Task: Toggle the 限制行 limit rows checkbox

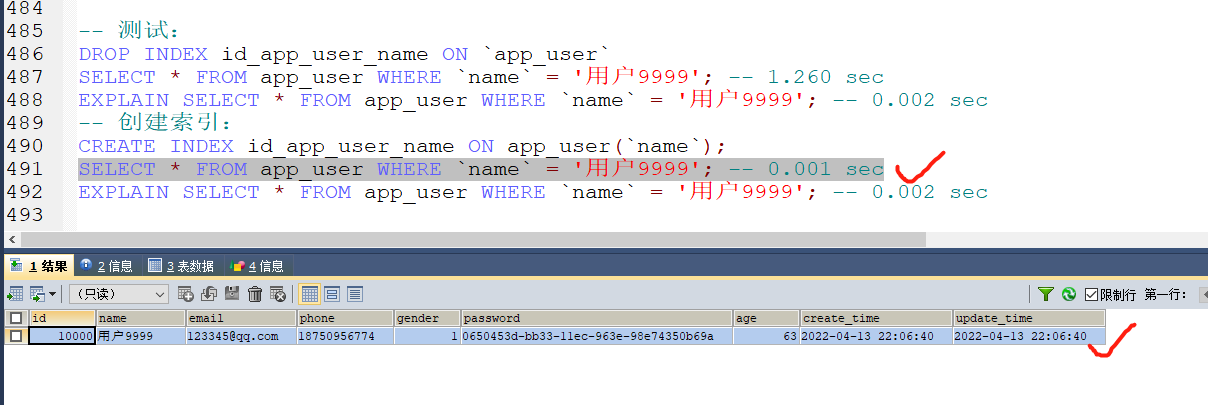Action: pos(1091,294)
